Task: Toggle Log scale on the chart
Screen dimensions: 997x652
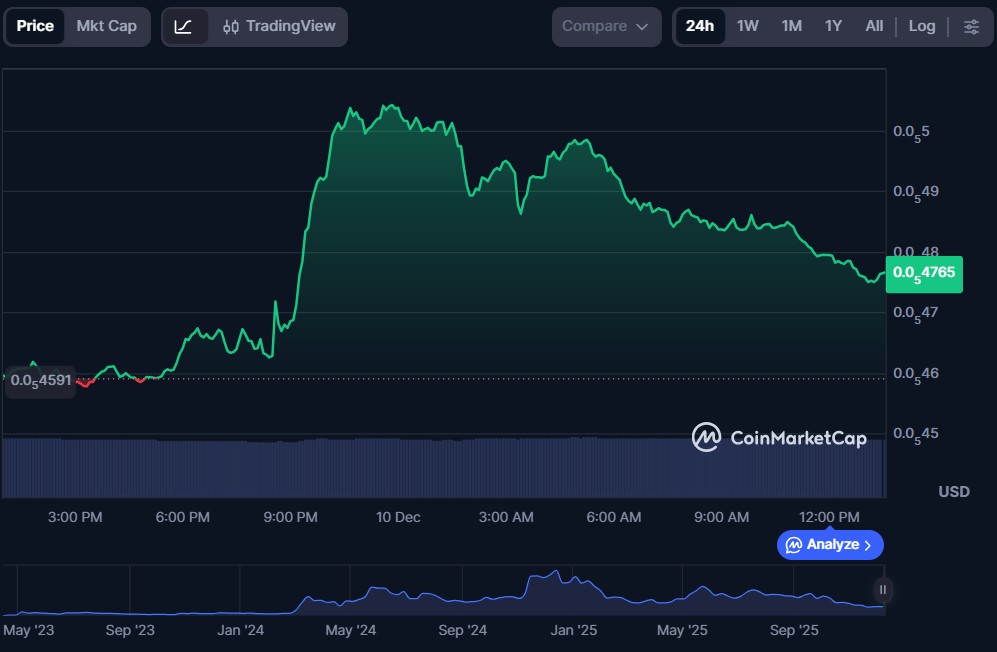Action: point(921,26)
